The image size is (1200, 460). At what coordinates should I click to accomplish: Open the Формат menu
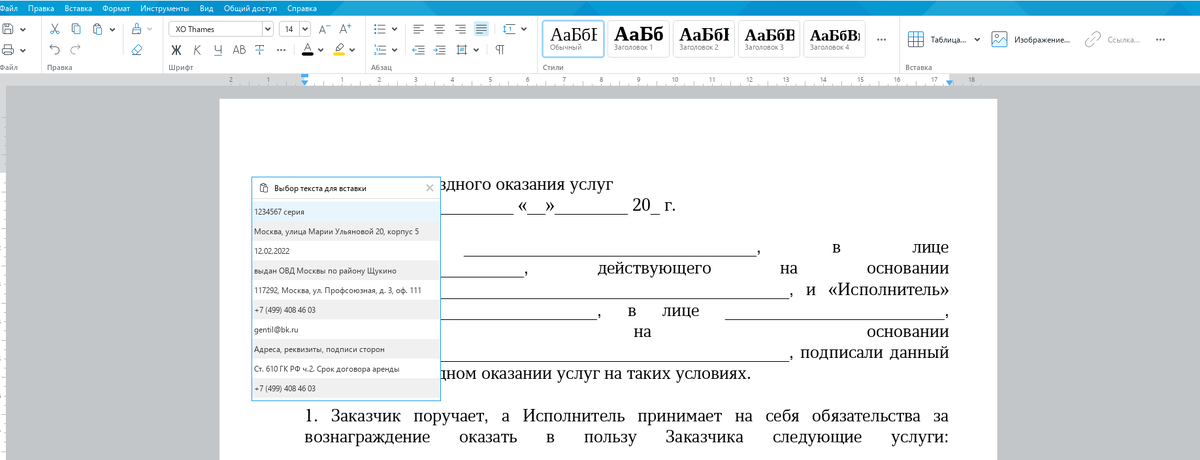(117, 7)
